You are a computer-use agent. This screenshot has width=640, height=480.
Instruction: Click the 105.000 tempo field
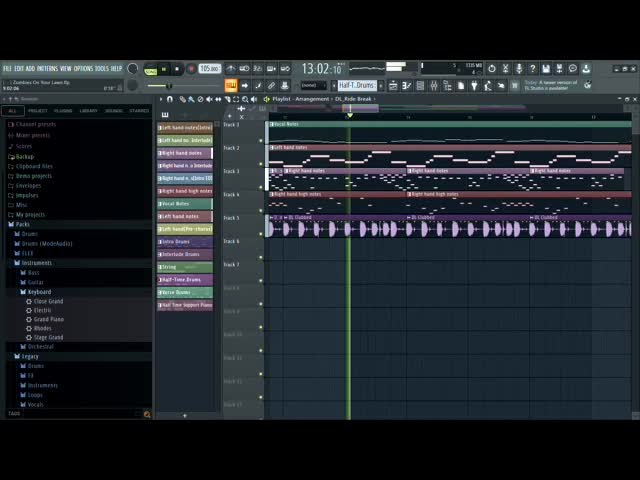210,69
